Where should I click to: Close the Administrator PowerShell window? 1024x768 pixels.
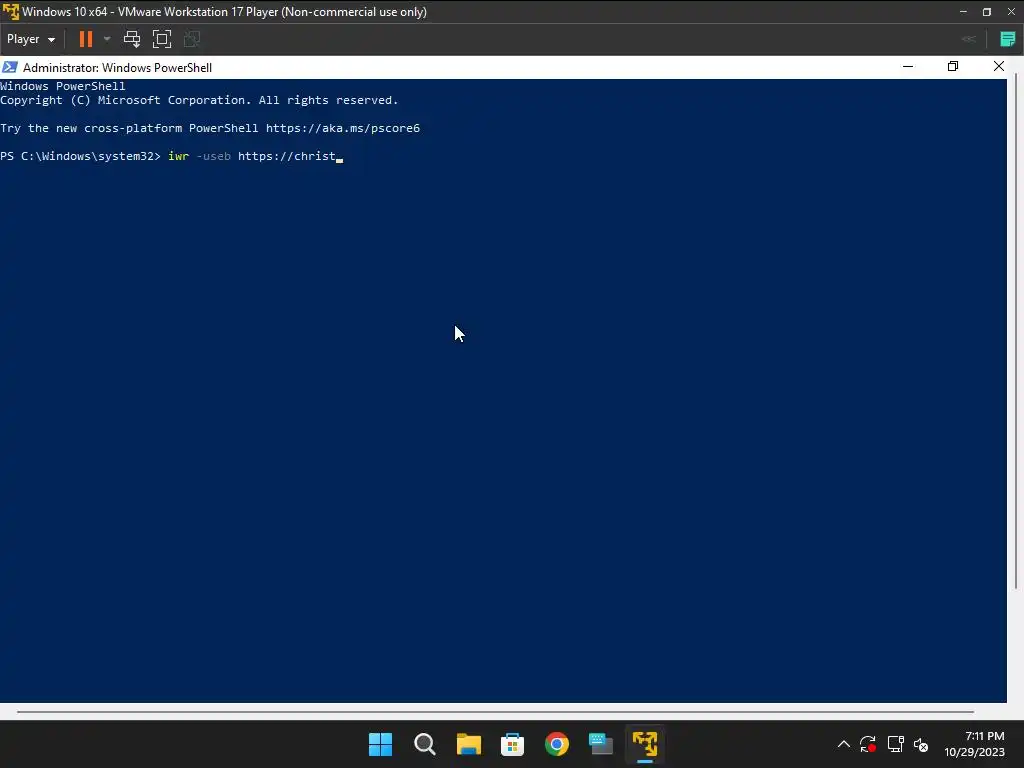pos(999,67)
